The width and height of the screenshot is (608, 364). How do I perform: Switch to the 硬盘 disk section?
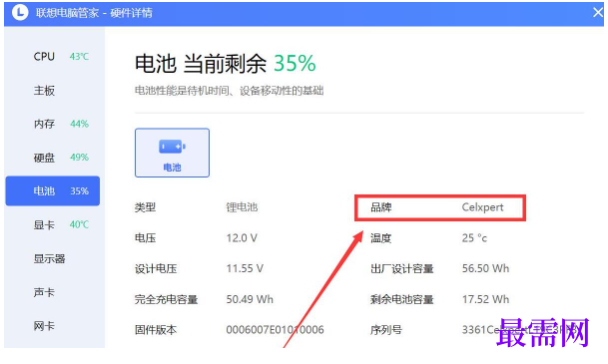pos(52,157)
